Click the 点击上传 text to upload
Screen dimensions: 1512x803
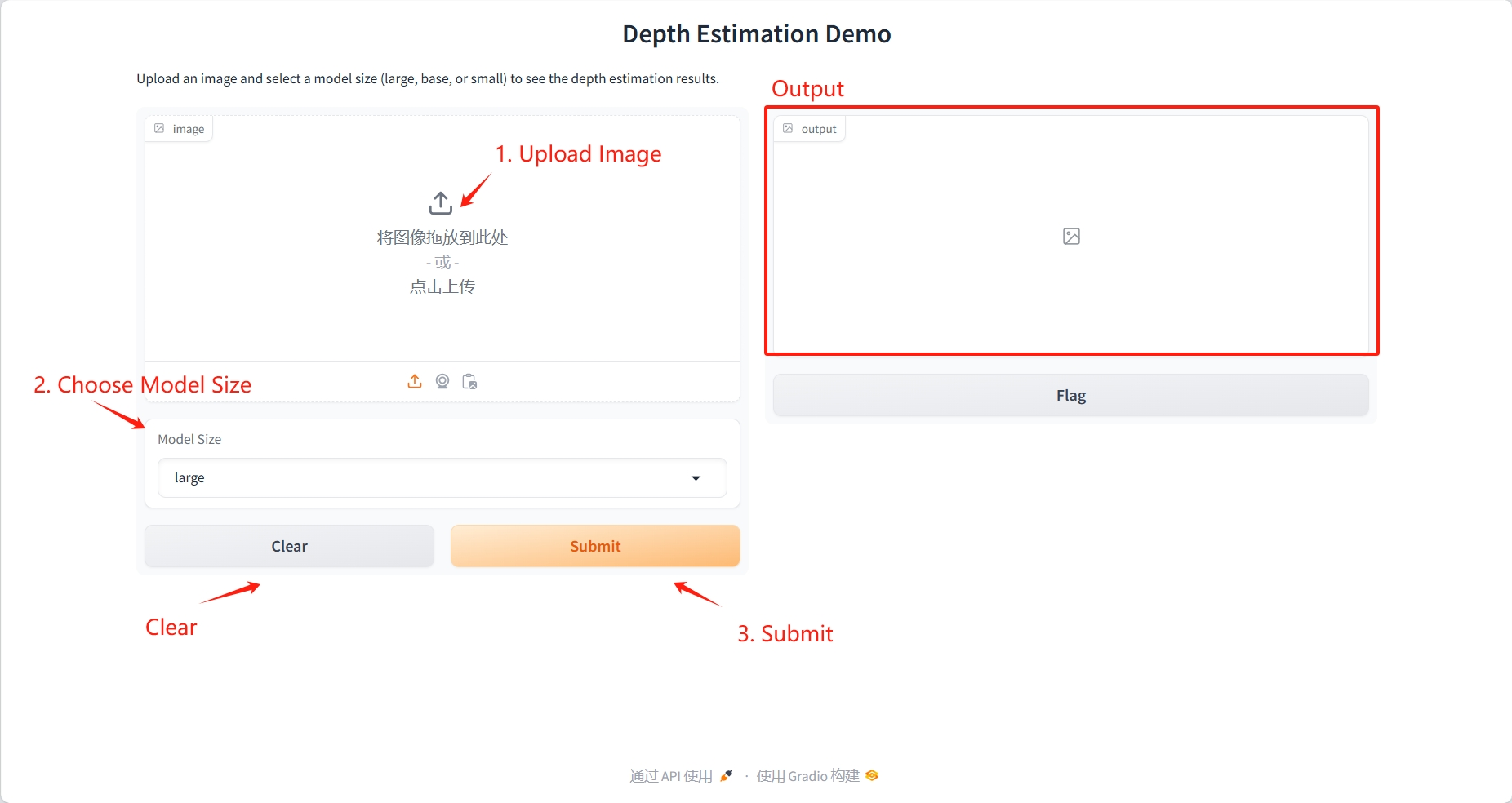click(x=442, y=286)
